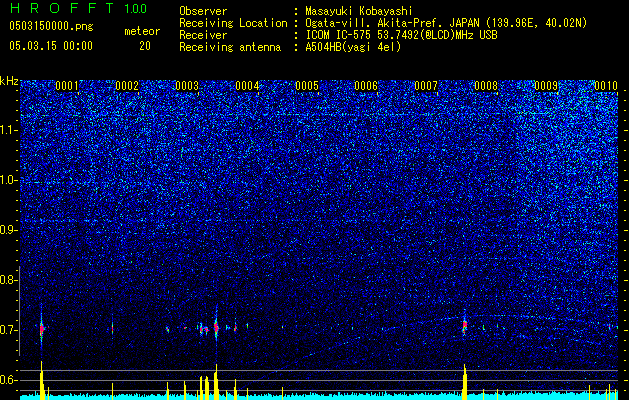Select observer name Masayuki Kobayashi

click(x=359, y=11)
